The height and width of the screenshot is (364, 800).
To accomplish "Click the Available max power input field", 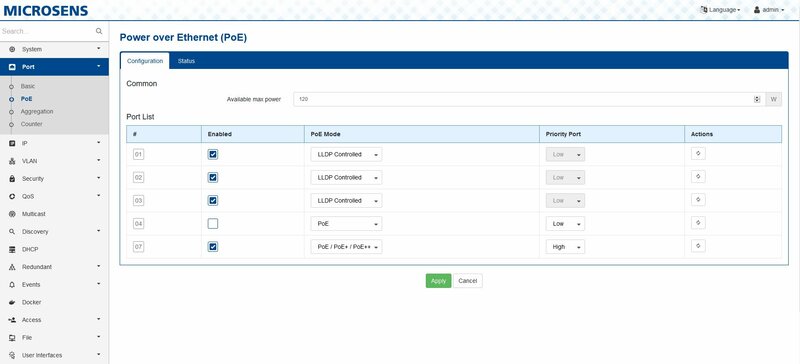I will (x=529, y=99).
